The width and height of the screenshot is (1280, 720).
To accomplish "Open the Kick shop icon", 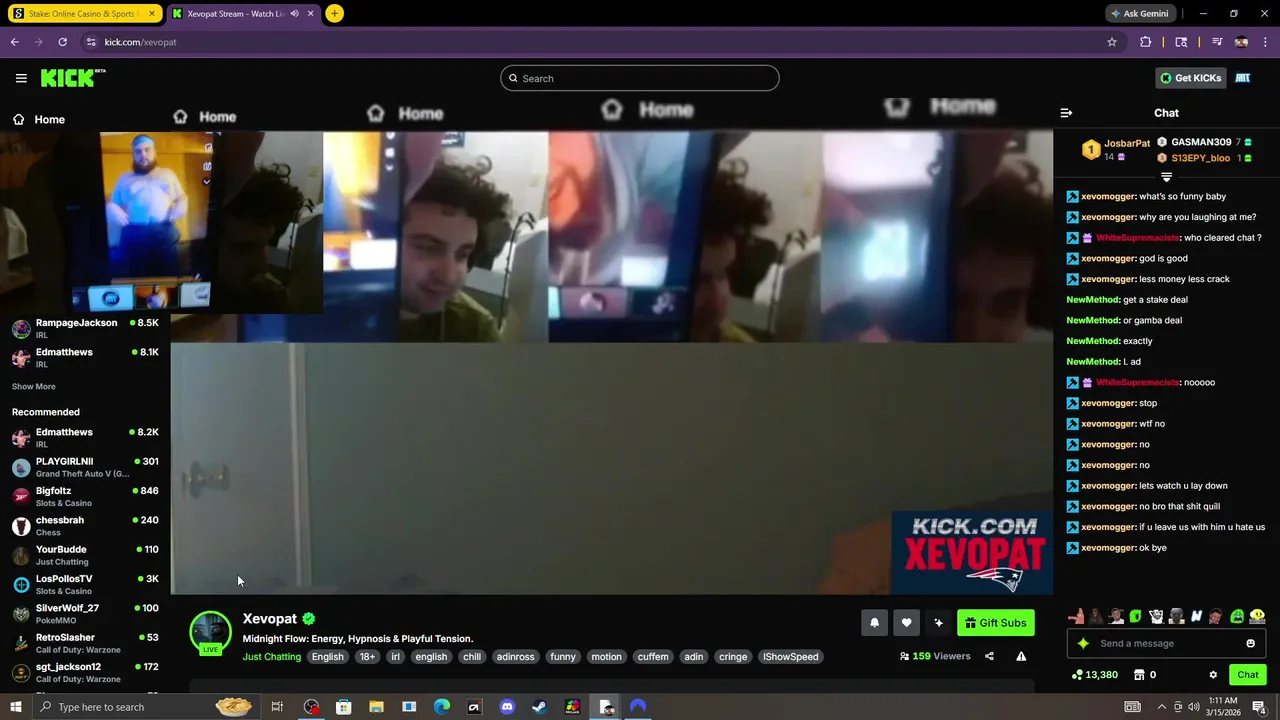I will [1139, 675].
